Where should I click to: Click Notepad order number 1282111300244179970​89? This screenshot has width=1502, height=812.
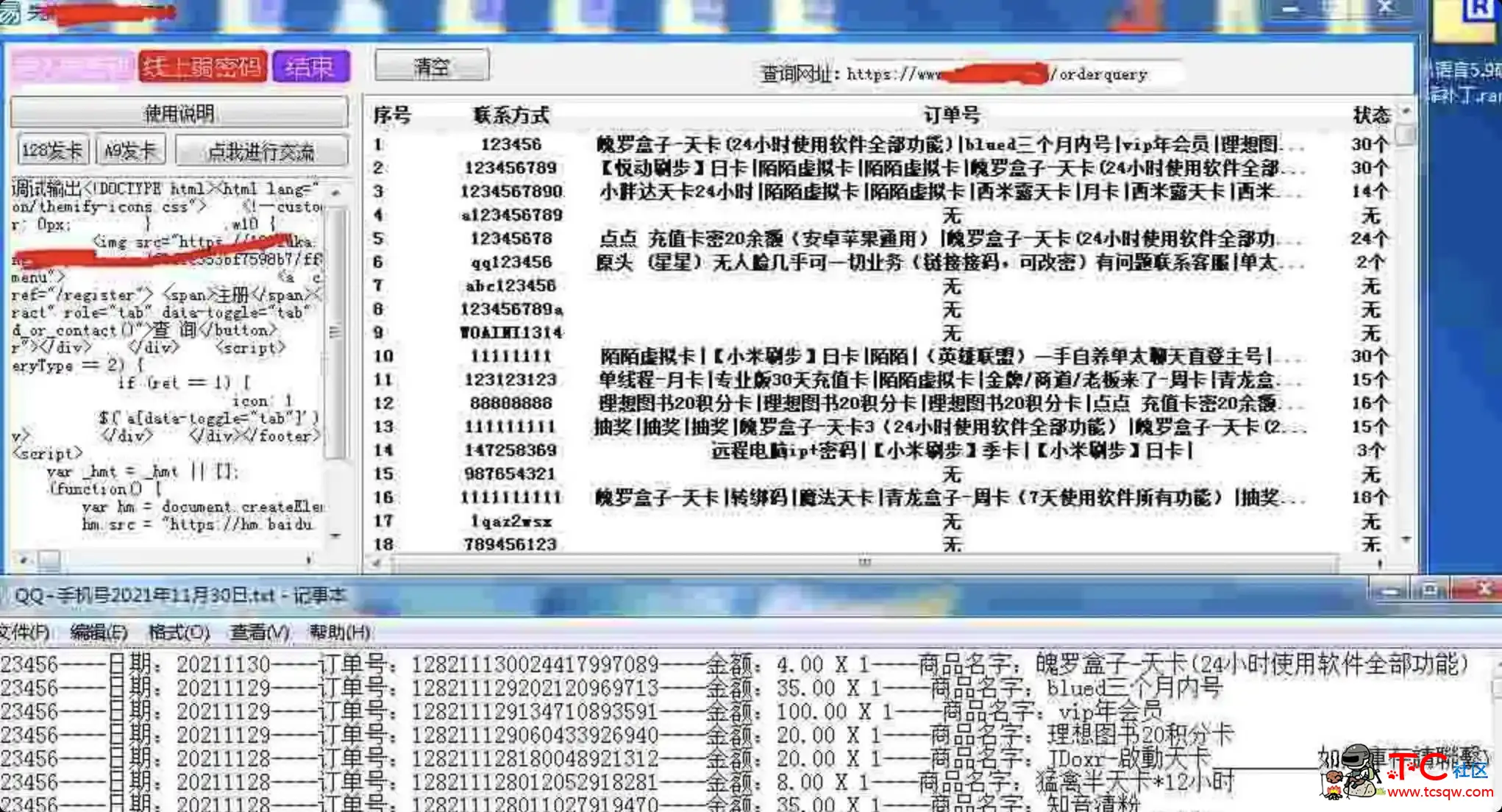[535, 665]
